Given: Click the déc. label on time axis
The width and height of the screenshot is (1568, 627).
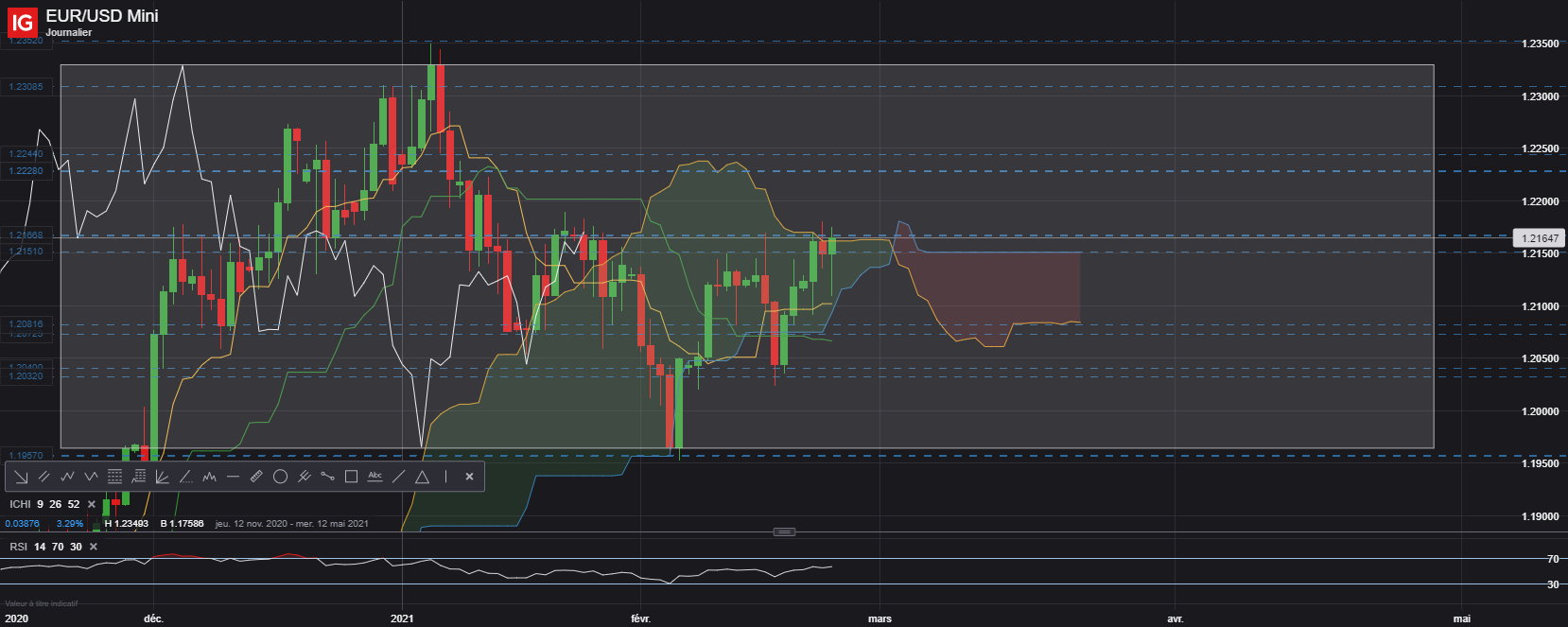Looking at the screenshot, I should coord(153,618).
